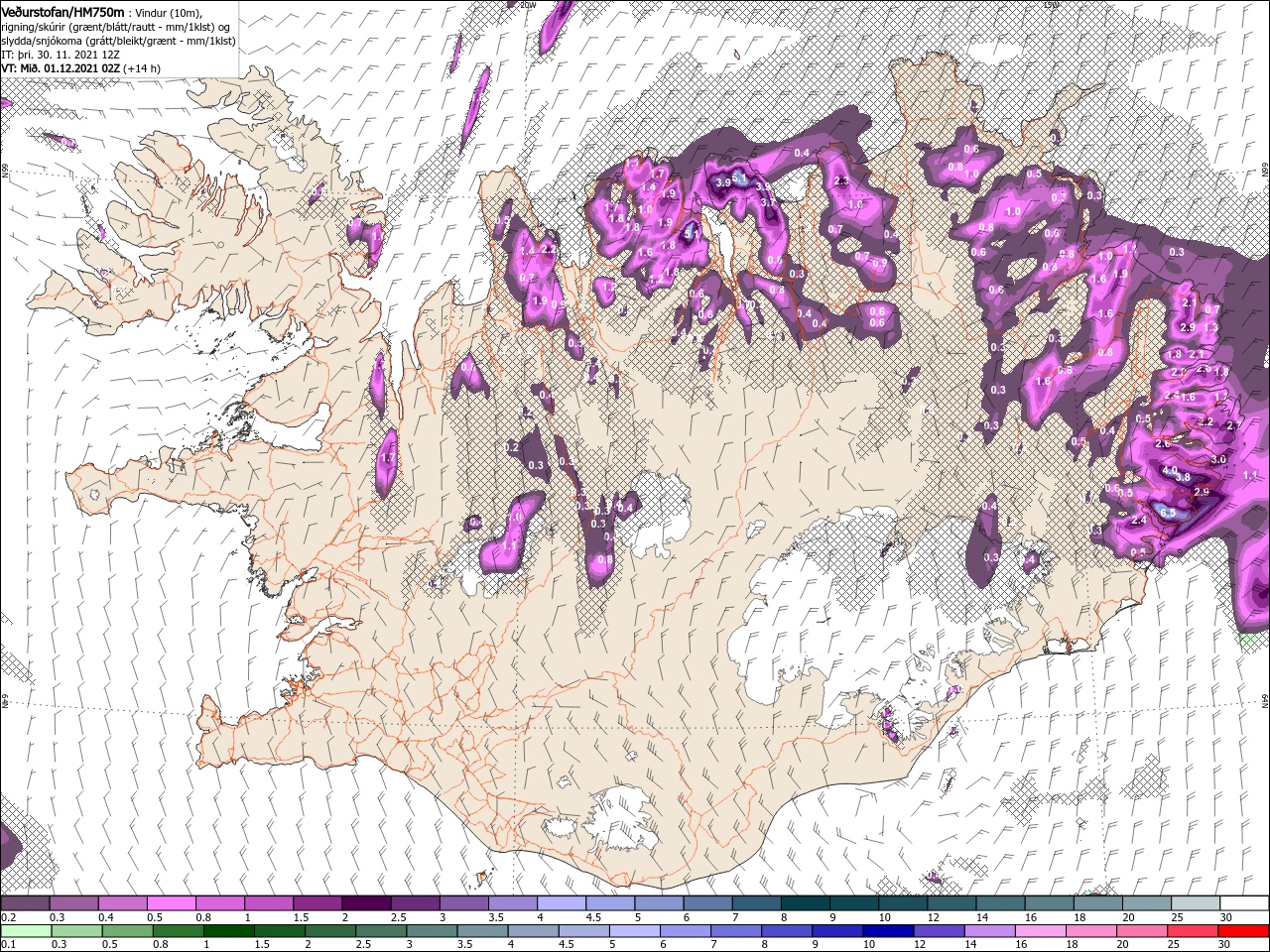Select the upper legend swatch between 12 and 14
The height and width of the screenshot is (952, 1270).
click(950, 903)
